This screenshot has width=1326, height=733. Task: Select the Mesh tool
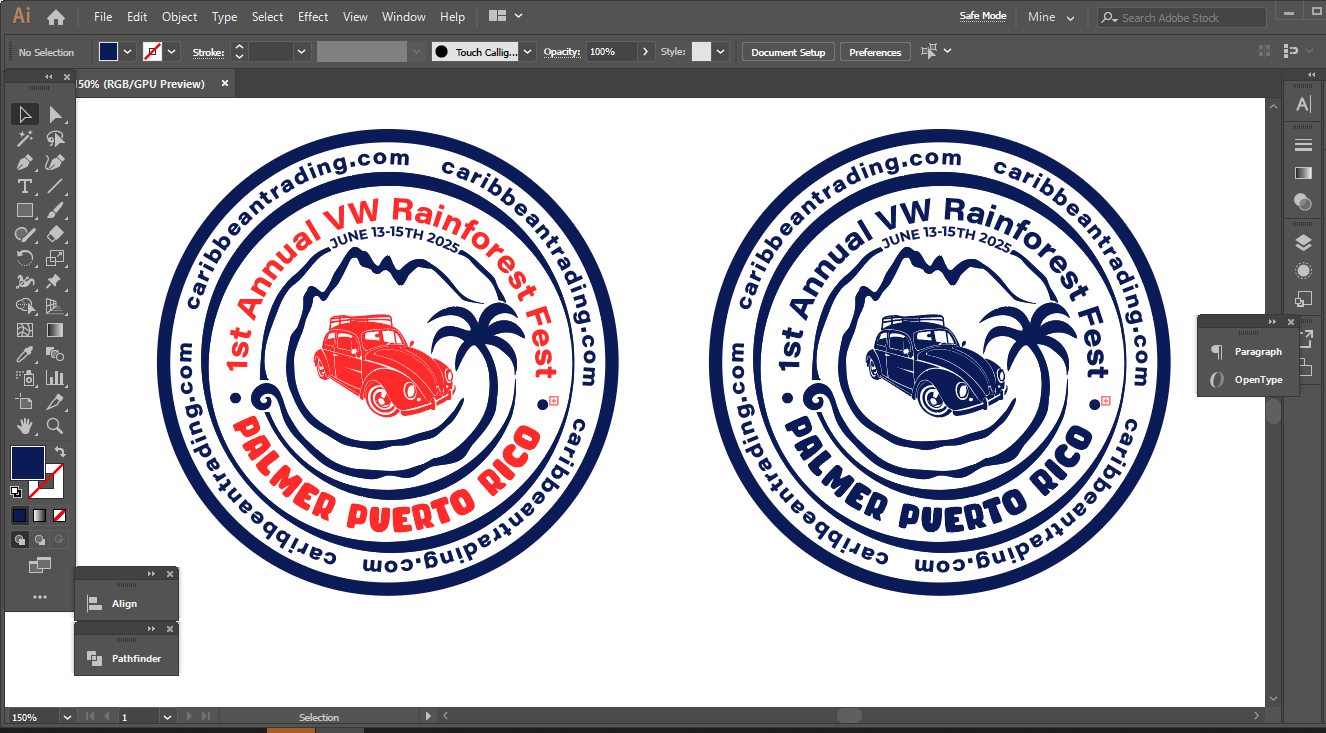(25, 330)
